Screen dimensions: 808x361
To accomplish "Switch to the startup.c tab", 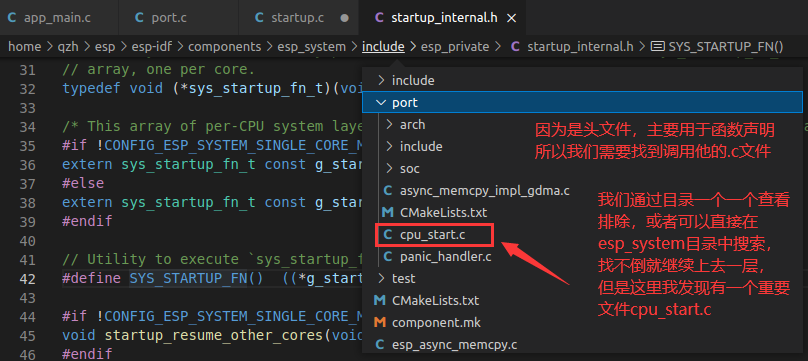I will click(298, 18).
